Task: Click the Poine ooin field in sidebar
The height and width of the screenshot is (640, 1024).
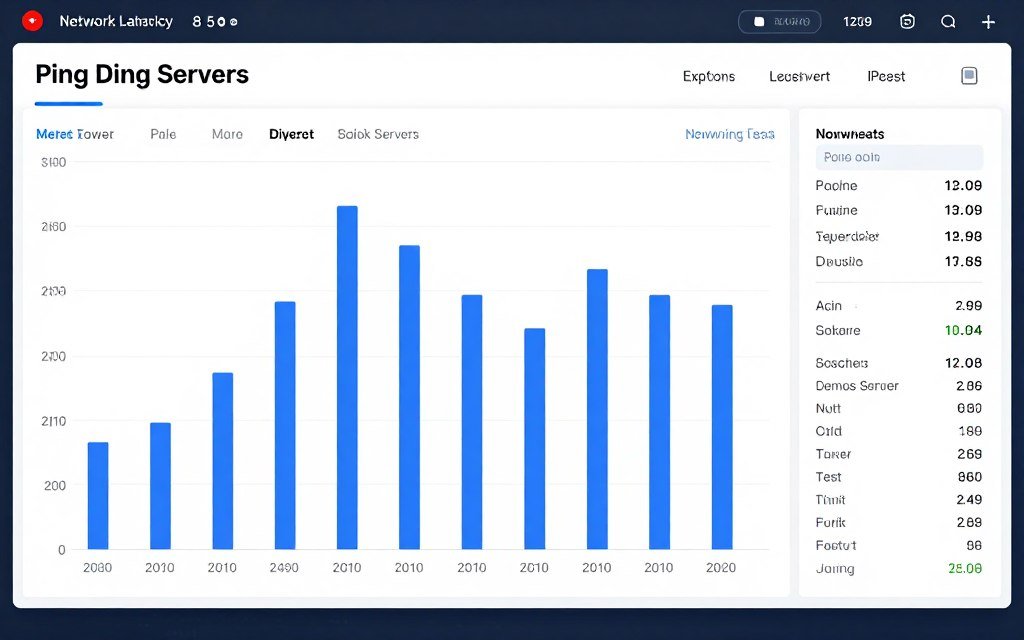Action: pos(899,157)
